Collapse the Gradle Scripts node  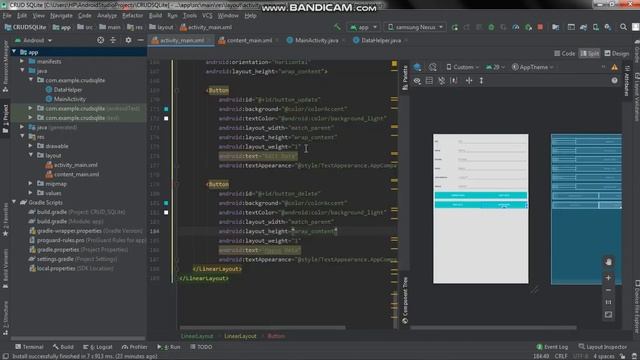tap(14, 202)
